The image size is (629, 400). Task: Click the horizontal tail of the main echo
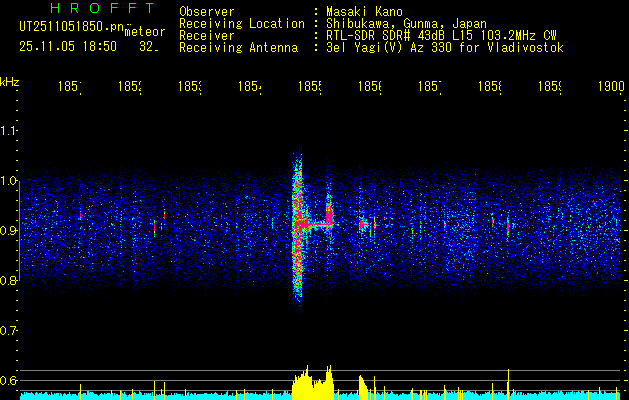[x=318, y=225]
